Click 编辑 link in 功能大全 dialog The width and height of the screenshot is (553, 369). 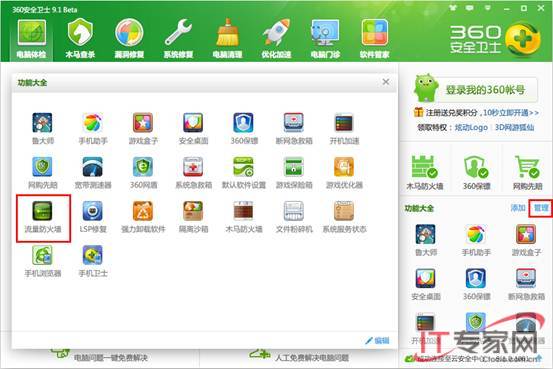377,340
